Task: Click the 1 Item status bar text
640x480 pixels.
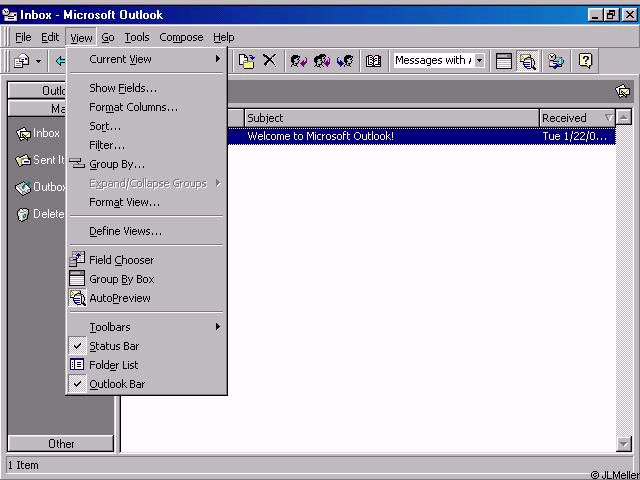Action: coord(23,465)
